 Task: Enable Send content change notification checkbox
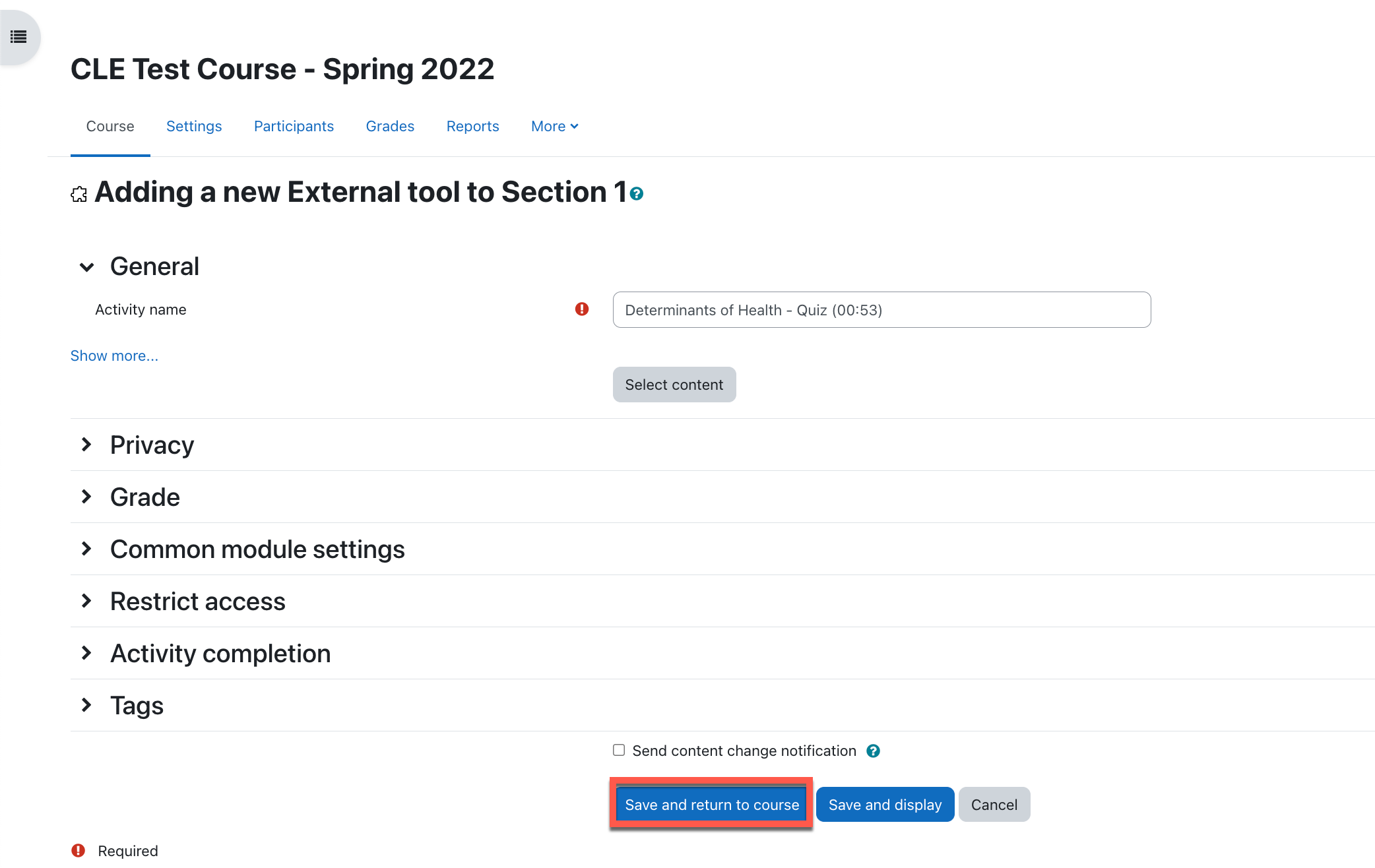pos(619,751)
